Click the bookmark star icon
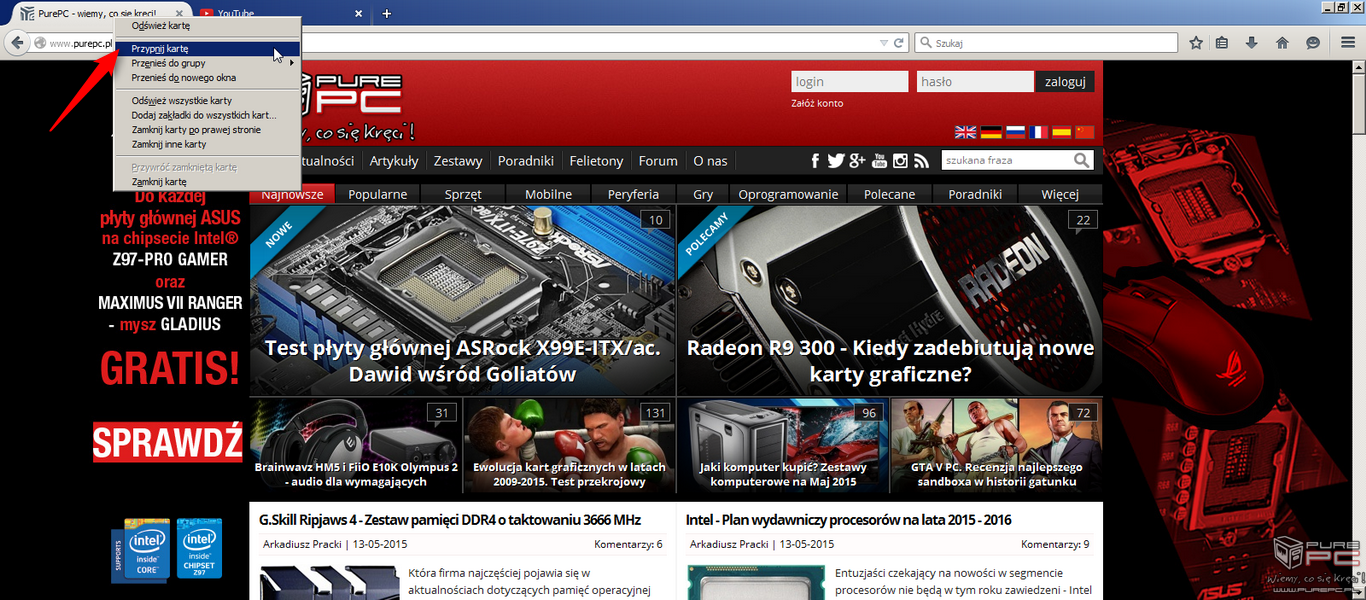This screenshot has width=1366, height=600. [x=1196, y=43]
